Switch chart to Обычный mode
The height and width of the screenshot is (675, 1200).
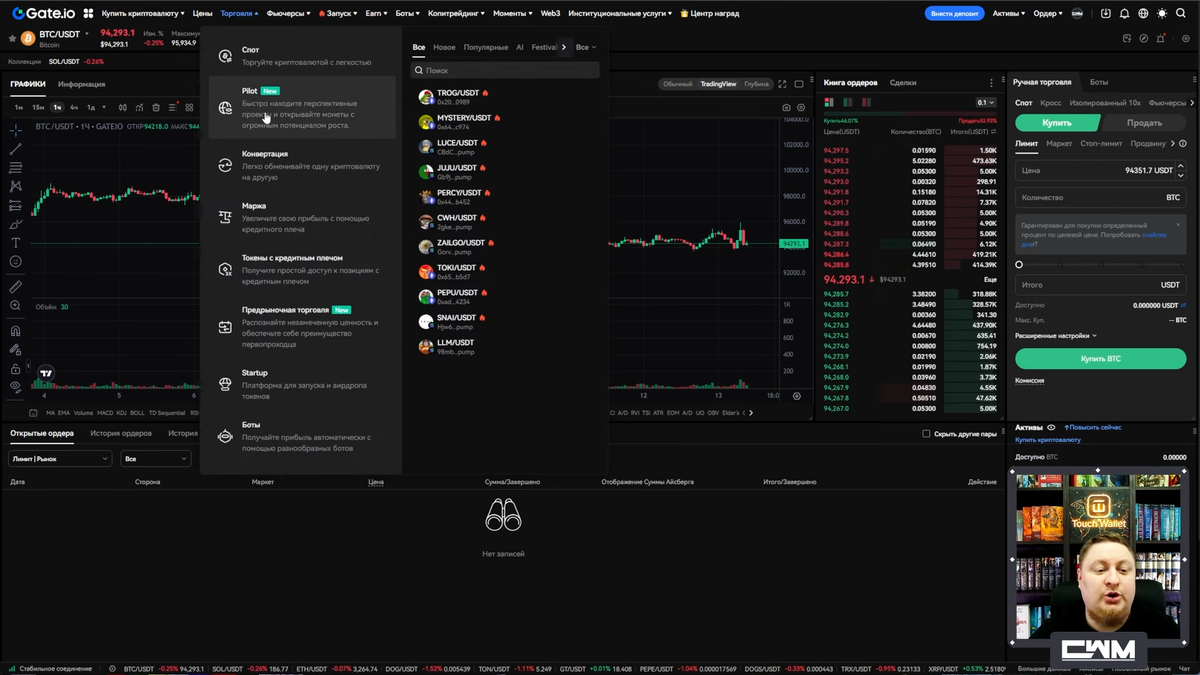pos(677,84)
